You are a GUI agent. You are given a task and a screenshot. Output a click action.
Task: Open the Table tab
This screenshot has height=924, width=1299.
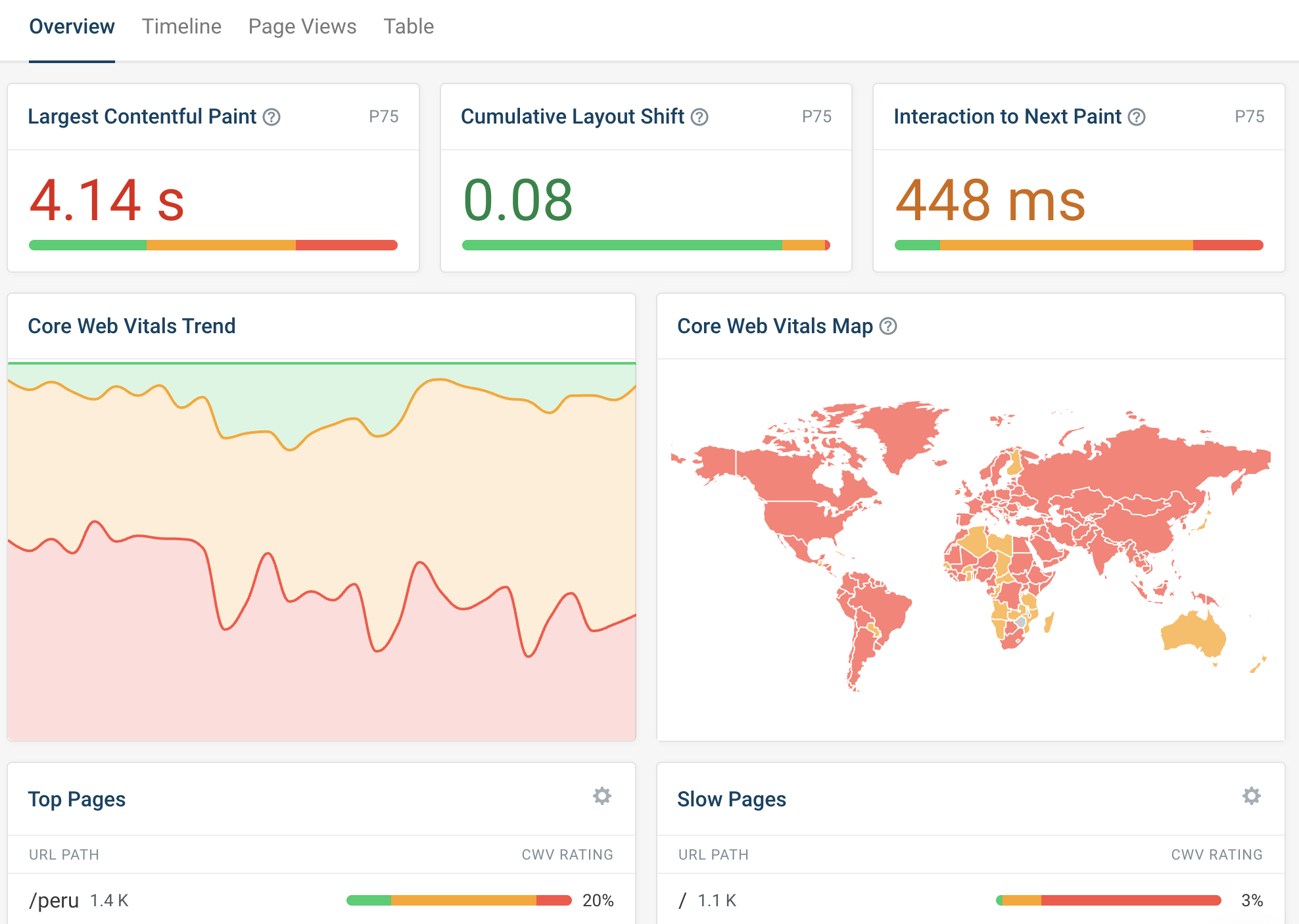point(409,27)
